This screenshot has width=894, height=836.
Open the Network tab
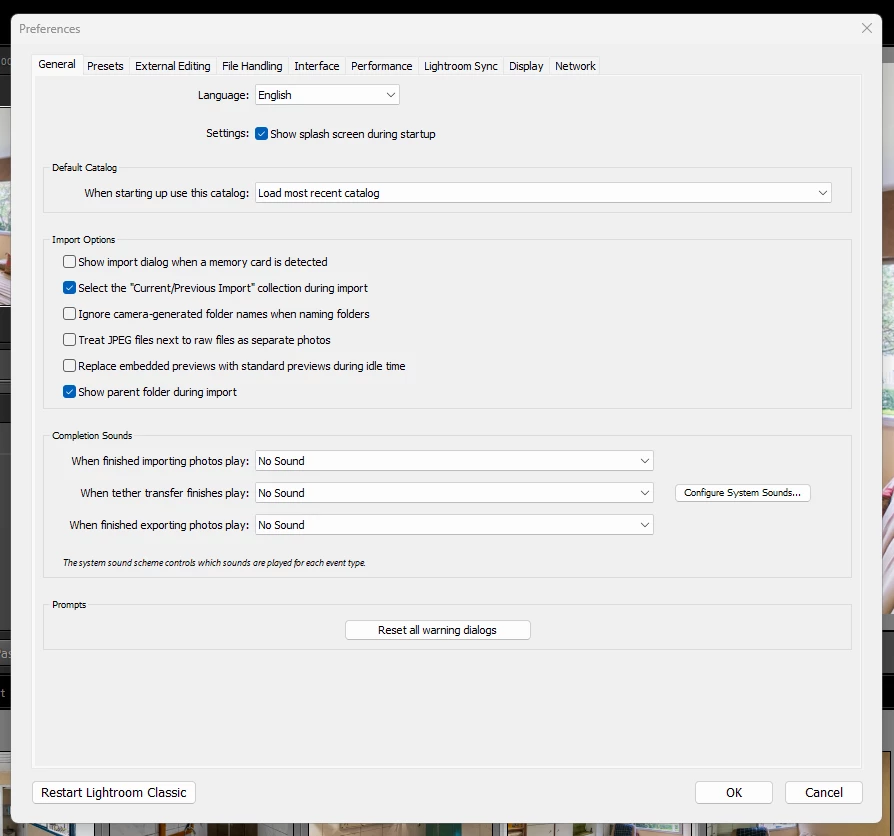click(x=575, y=66)
